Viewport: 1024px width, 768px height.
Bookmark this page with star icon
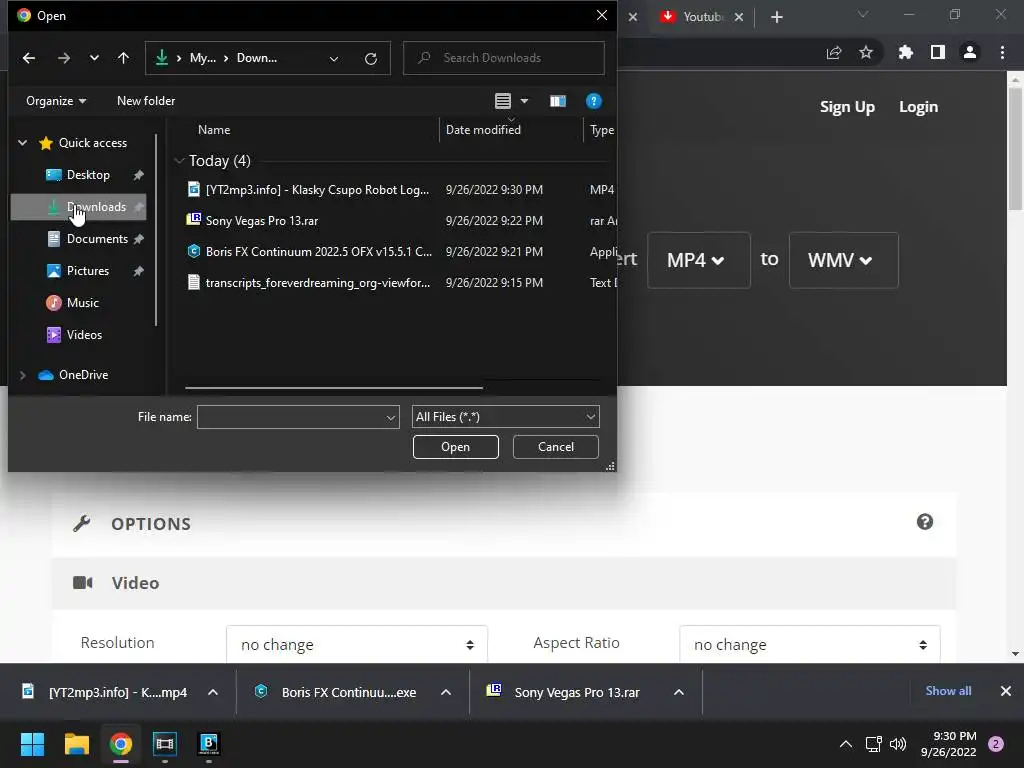(866, 52)
